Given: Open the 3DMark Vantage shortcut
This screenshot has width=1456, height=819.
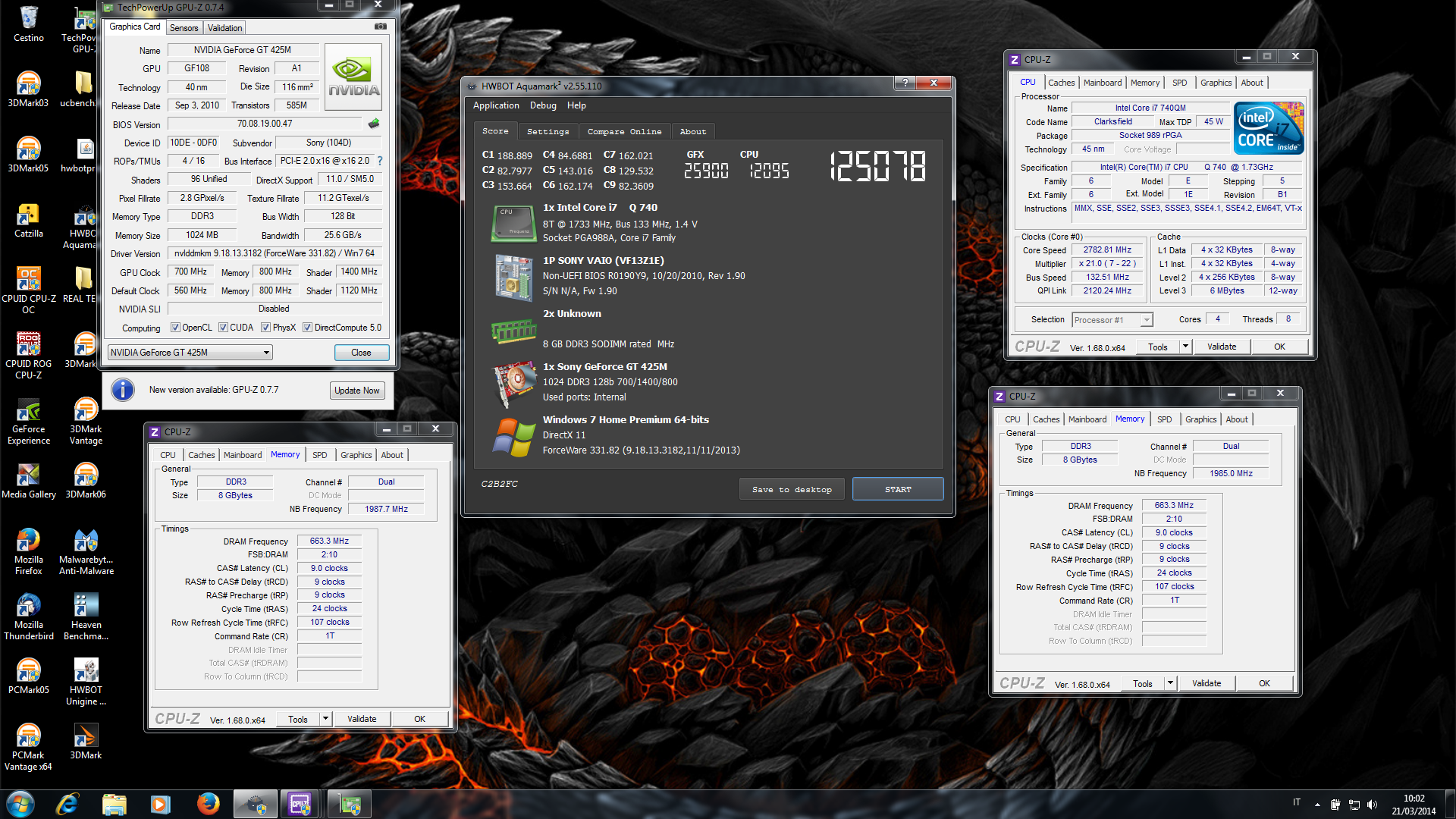Looking at the screenshot, I should (x=86, y=421).
